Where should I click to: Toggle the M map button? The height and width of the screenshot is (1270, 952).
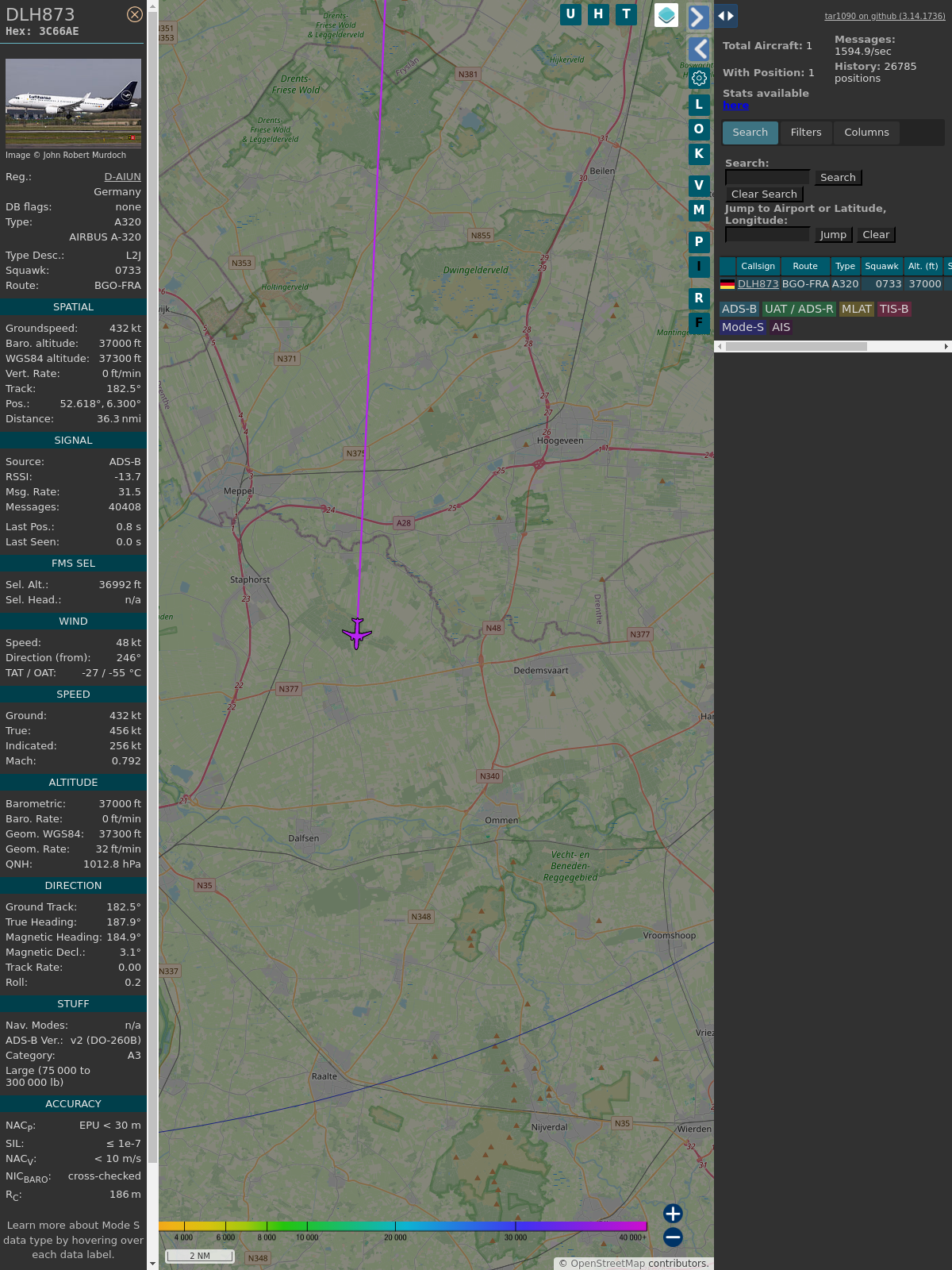pyautogui.click(x=699, y=210)
